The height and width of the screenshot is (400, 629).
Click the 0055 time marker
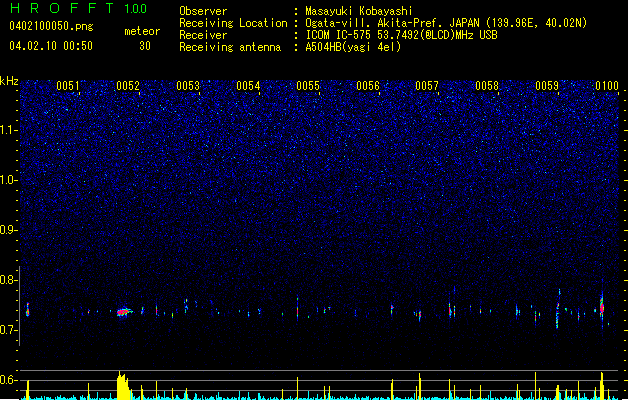coord(308,86)
